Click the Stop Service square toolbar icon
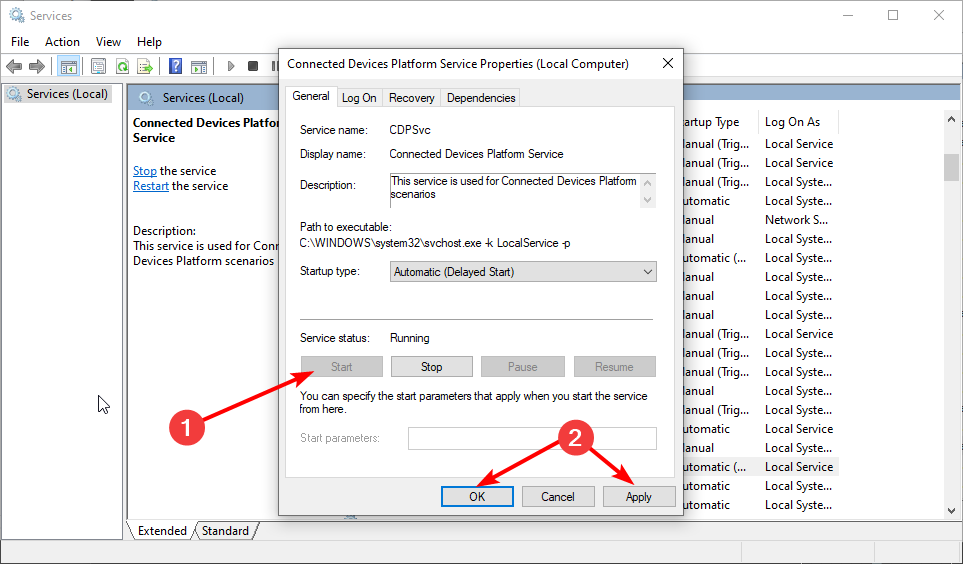Image resolution: width=963 pixels, height=564 pixels. pyautogui.click(x=253, y=66)
